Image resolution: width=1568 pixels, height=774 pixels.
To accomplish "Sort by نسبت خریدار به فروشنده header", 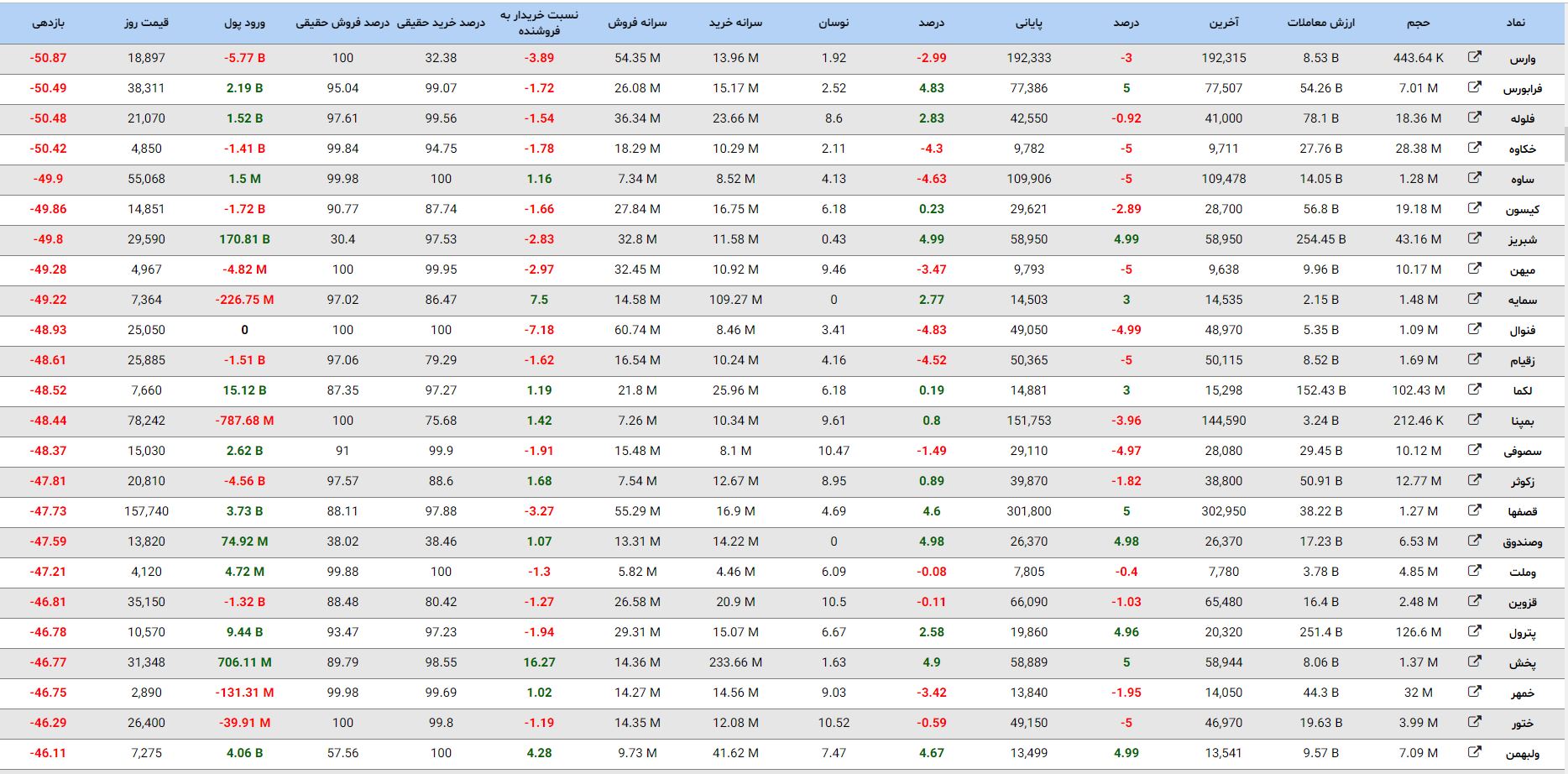I will pyautogui.click(x=539, y=23).
